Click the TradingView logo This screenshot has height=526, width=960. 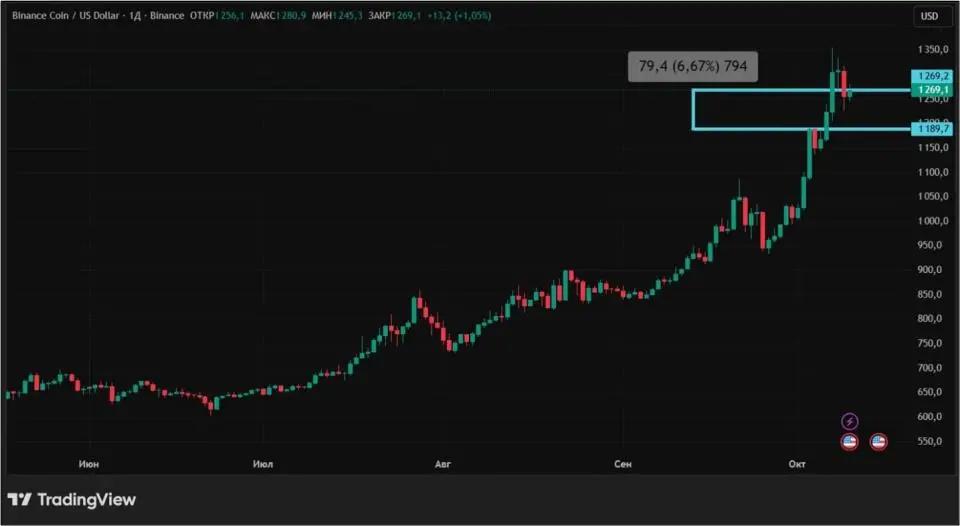(x=71, y=499)
